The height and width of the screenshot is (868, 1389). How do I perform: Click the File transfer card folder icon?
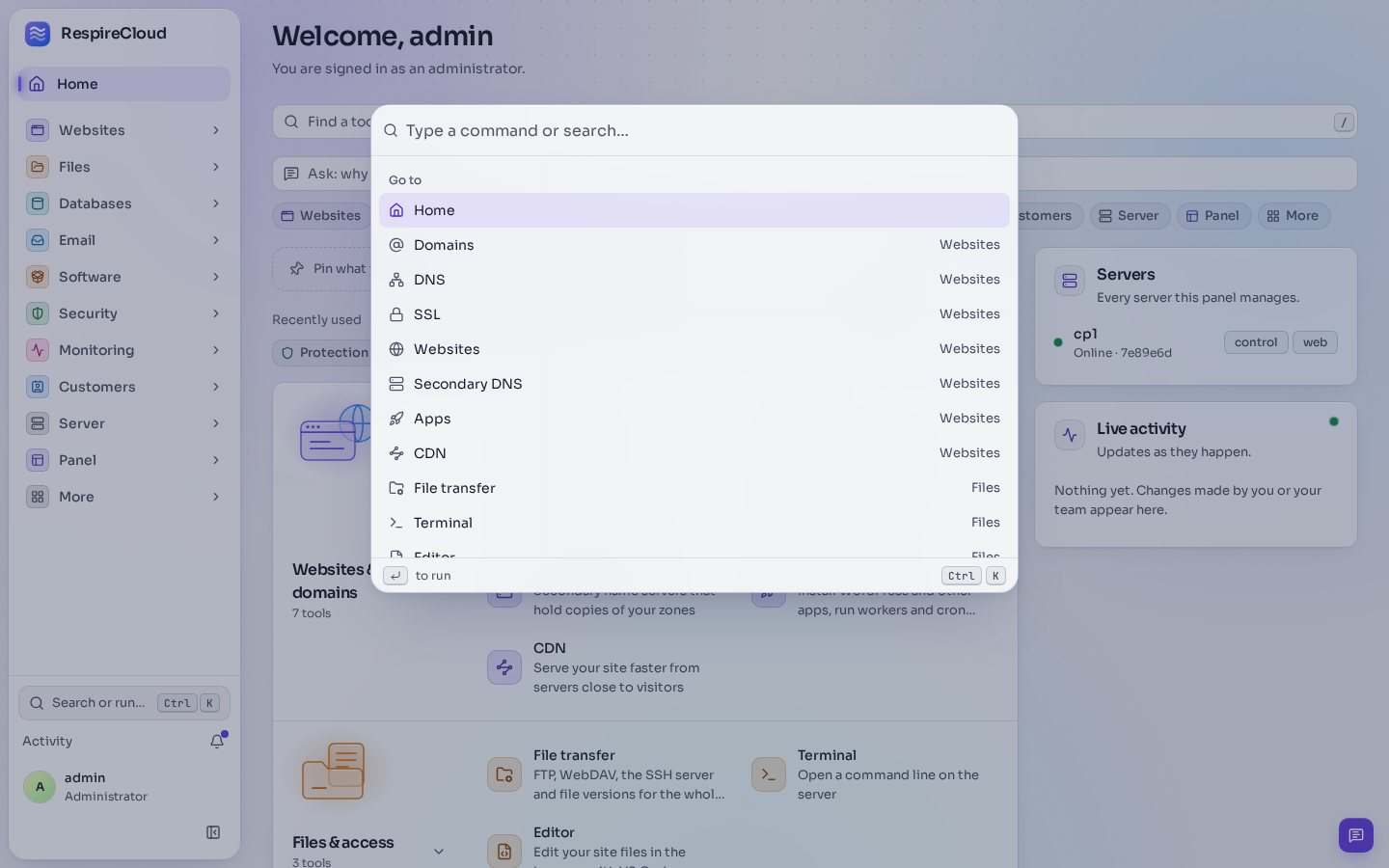504,774
